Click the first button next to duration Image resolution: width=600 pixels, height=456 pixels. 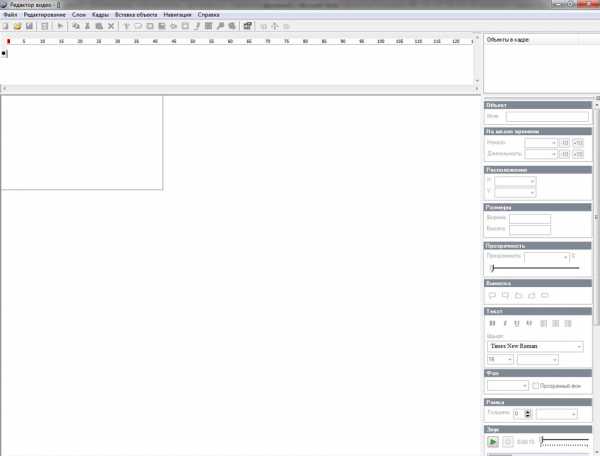564,154
